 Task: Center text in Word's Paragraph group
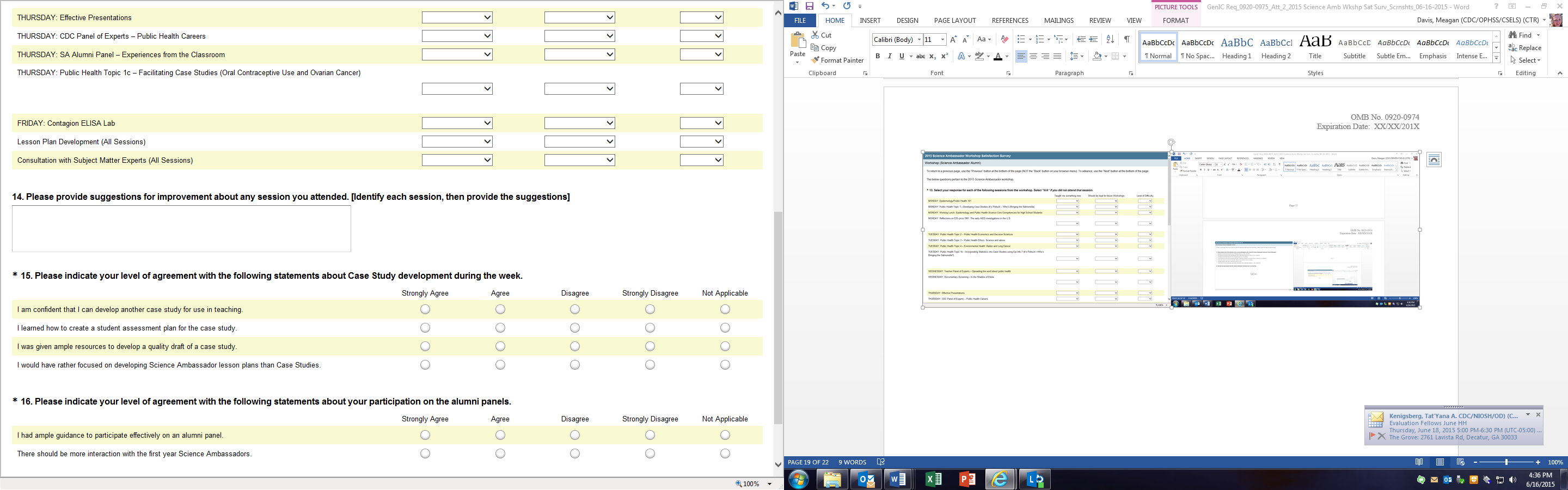[x=1033, y=56]
